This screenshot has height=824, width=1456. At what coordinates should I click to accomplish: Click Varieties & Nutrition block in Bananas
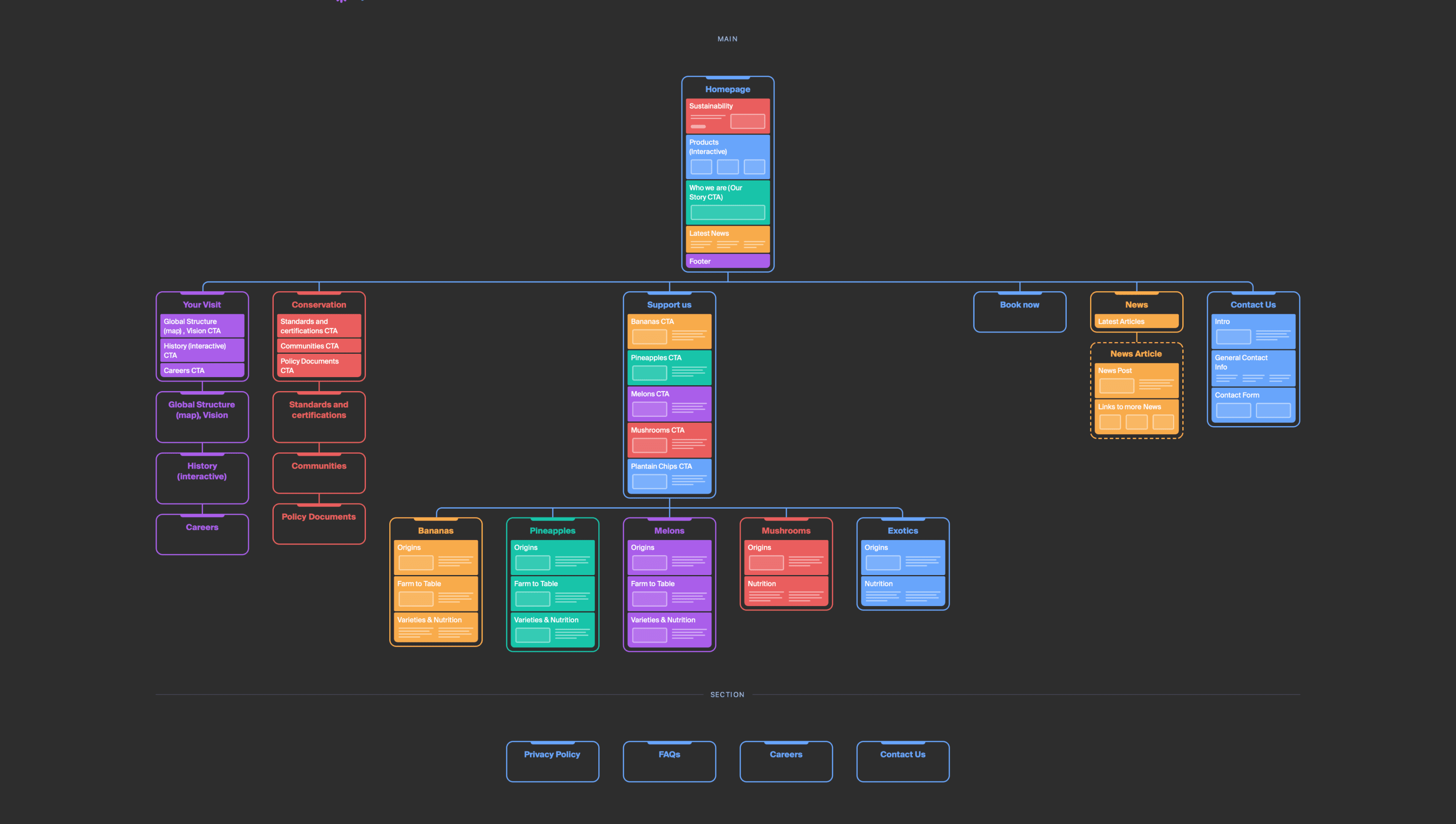coord(435,627)
